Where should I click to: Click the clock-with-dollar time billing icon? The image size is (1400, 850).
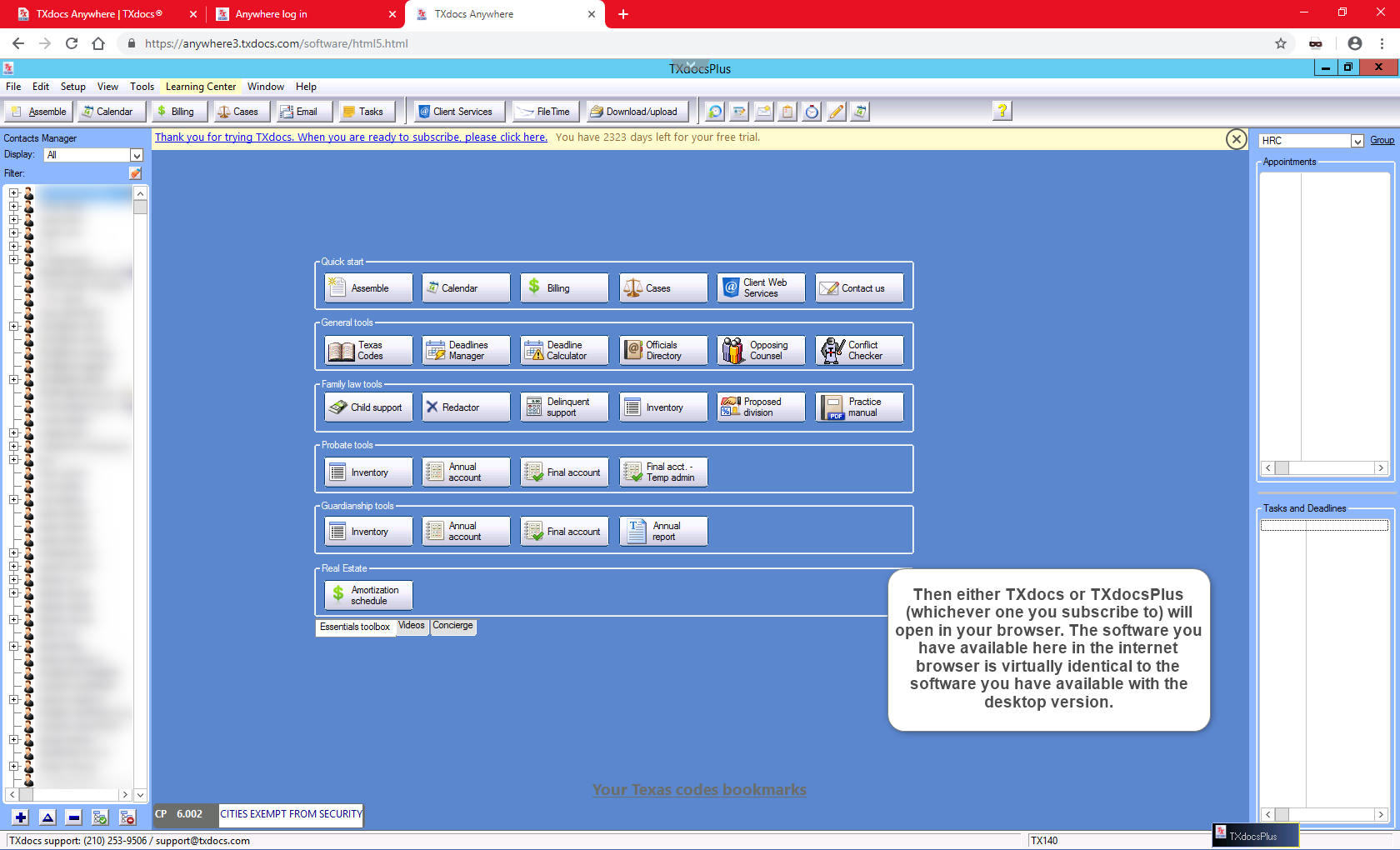pyautogui.click(x=715, y=111)
